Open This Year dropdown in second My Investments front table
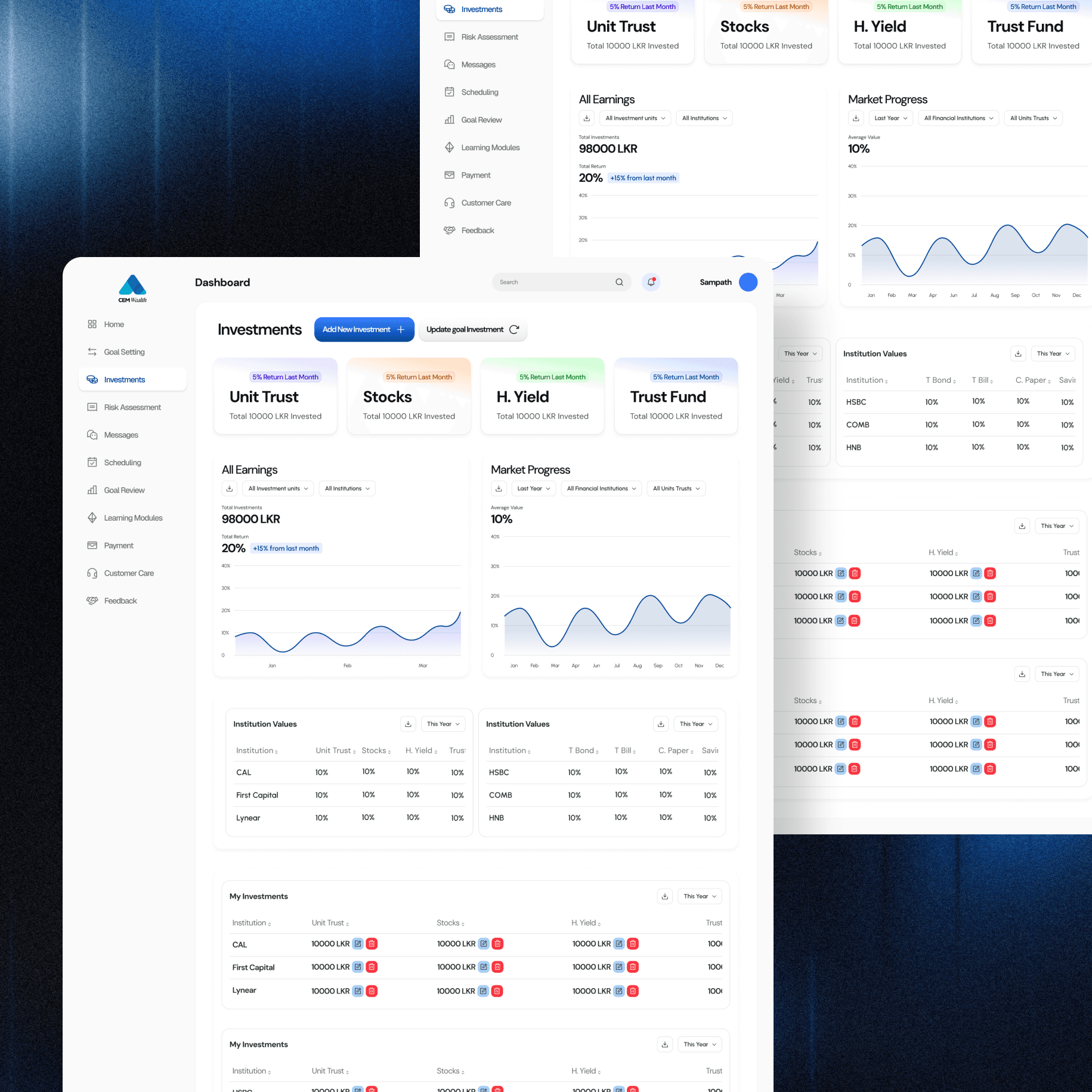The width and height of the screenshot is (1092, 1092). point(700,1044)
